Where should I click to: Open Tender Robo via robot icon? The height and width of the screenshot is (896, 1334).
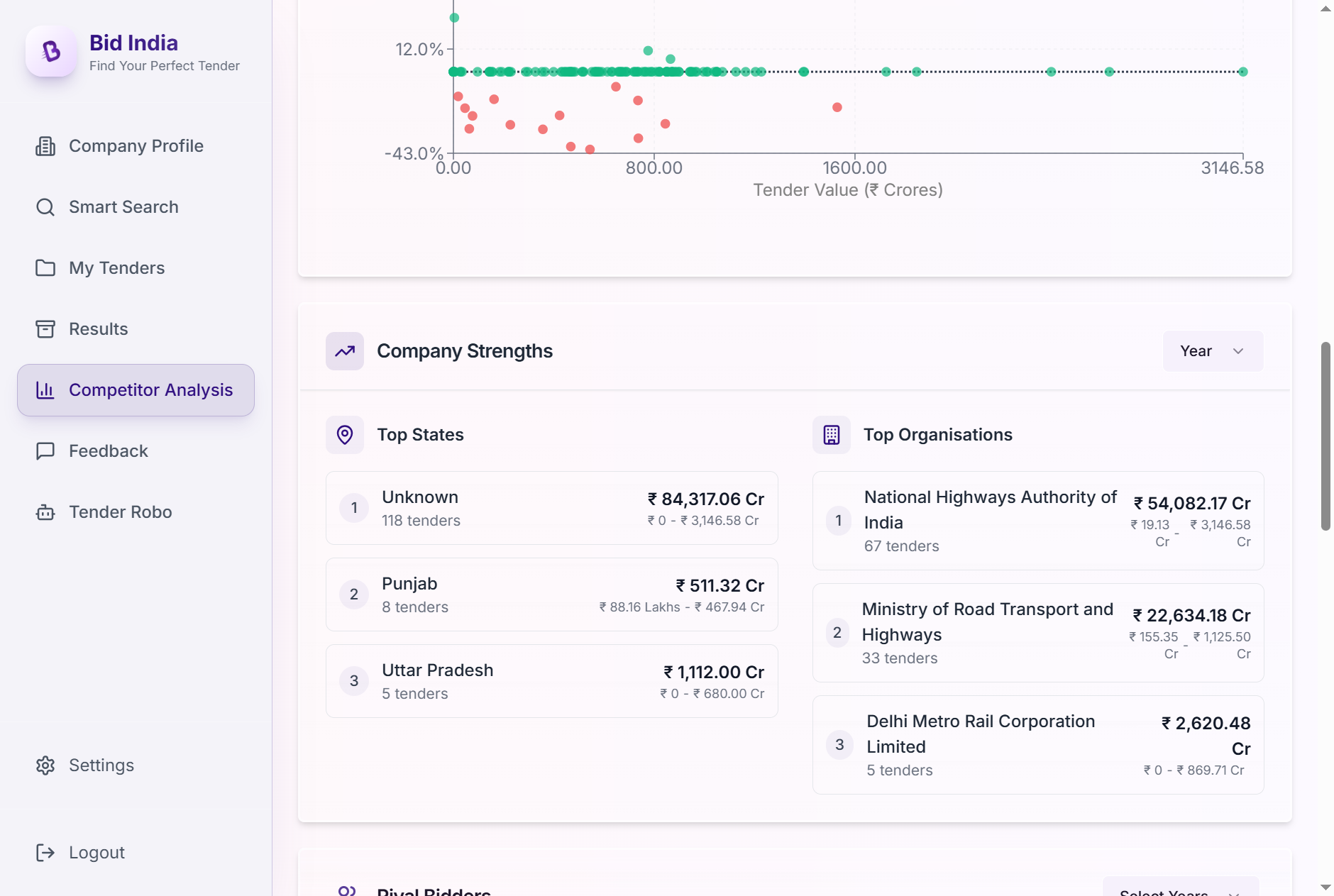(45, 512)
